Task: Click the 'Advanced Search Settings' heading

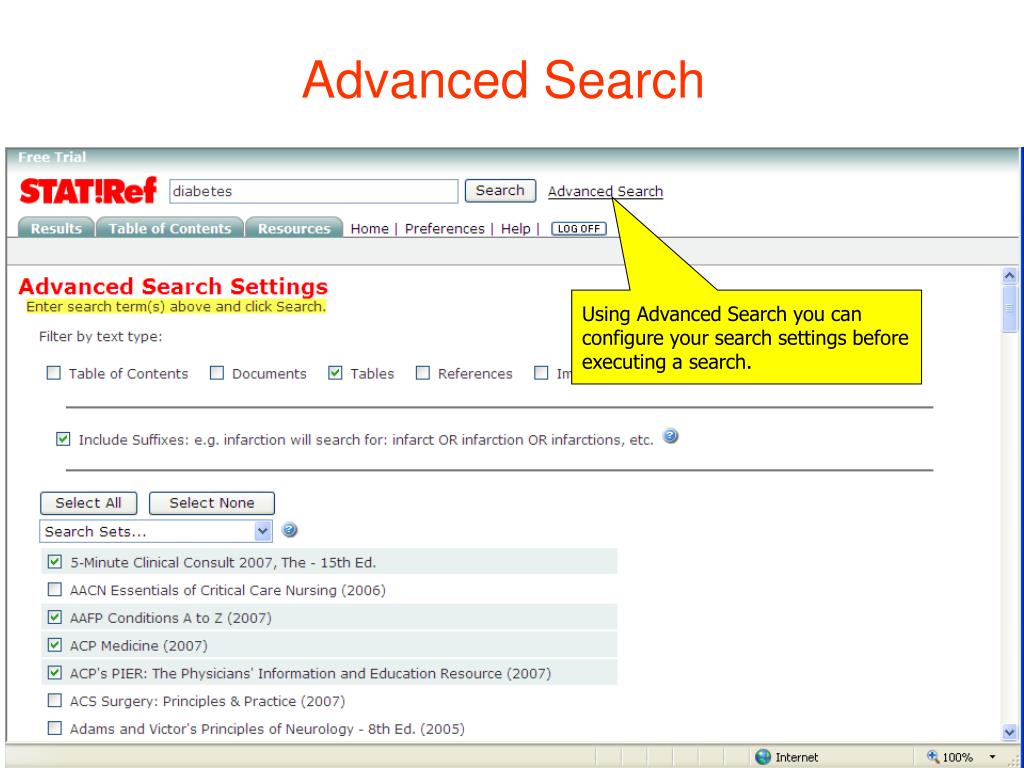Action: tap(173, 286)
